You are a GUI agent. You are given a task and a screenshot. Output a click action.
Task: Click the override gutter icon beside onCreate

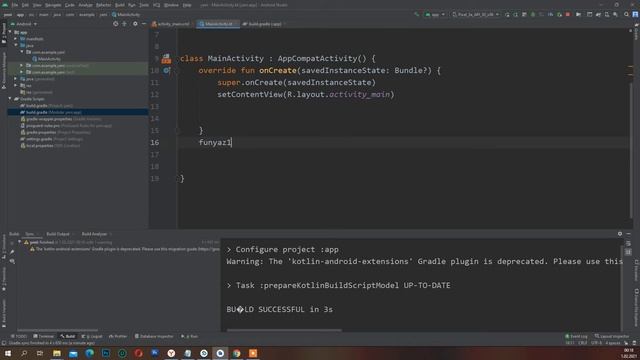click(166, 70)
